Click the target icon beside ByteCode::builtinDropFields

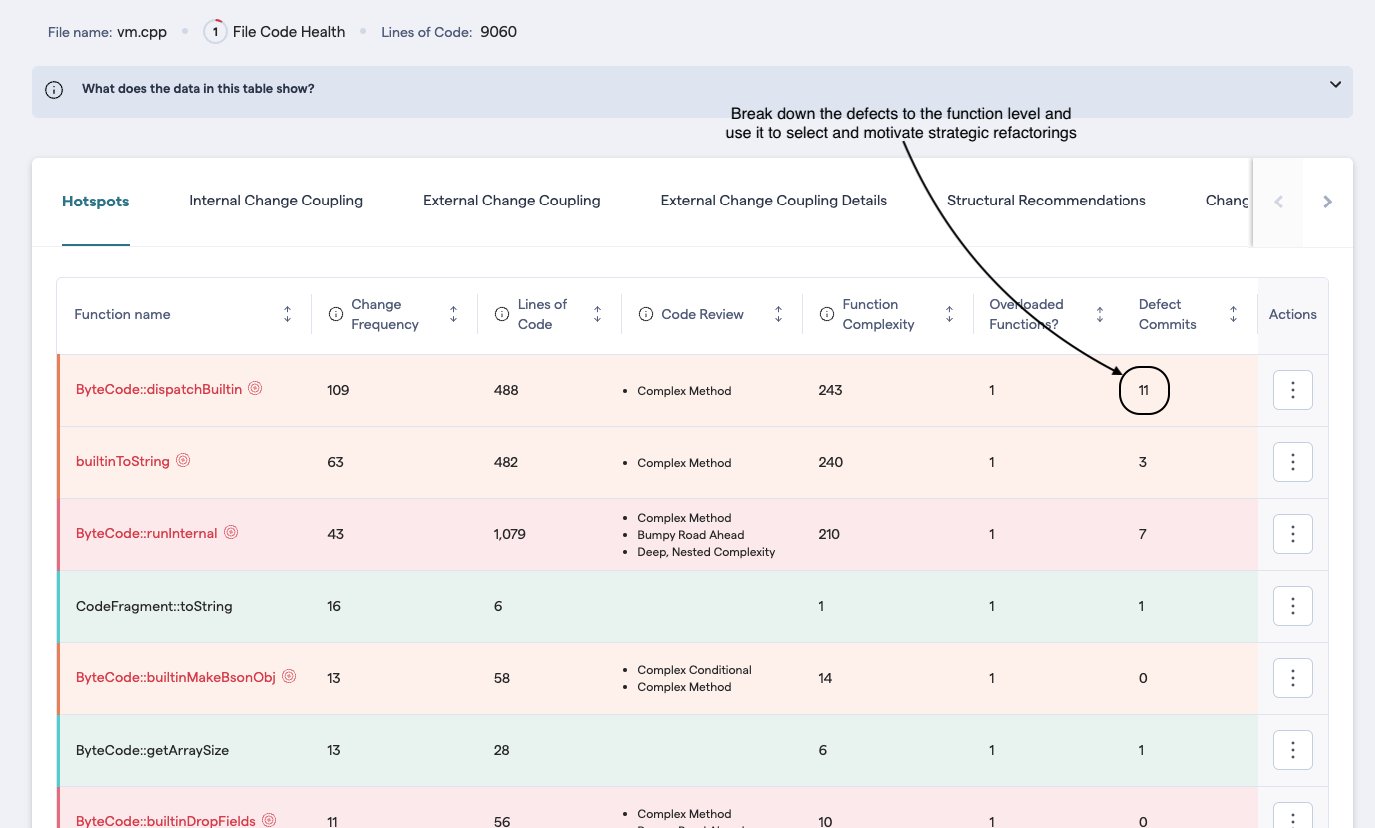pos(269,820)
